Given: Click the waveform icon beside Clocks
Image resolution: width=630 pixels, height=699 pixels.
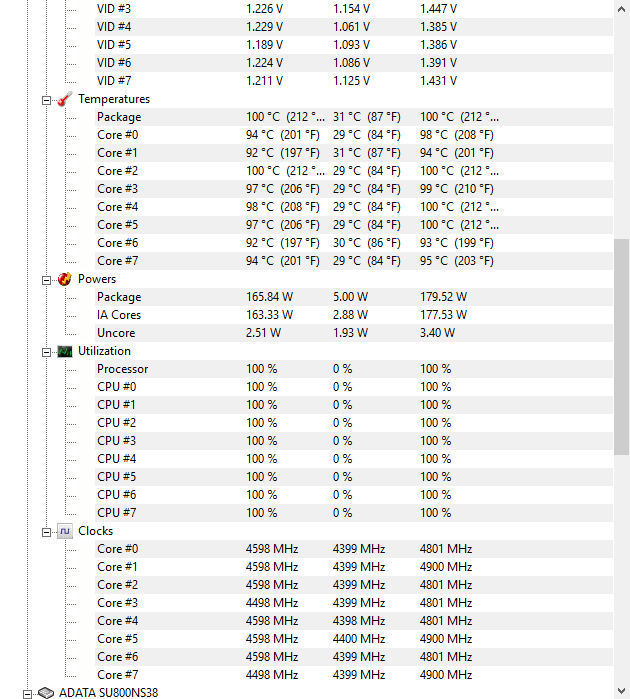Looking at the screenshot, I should tap(65, 531).
